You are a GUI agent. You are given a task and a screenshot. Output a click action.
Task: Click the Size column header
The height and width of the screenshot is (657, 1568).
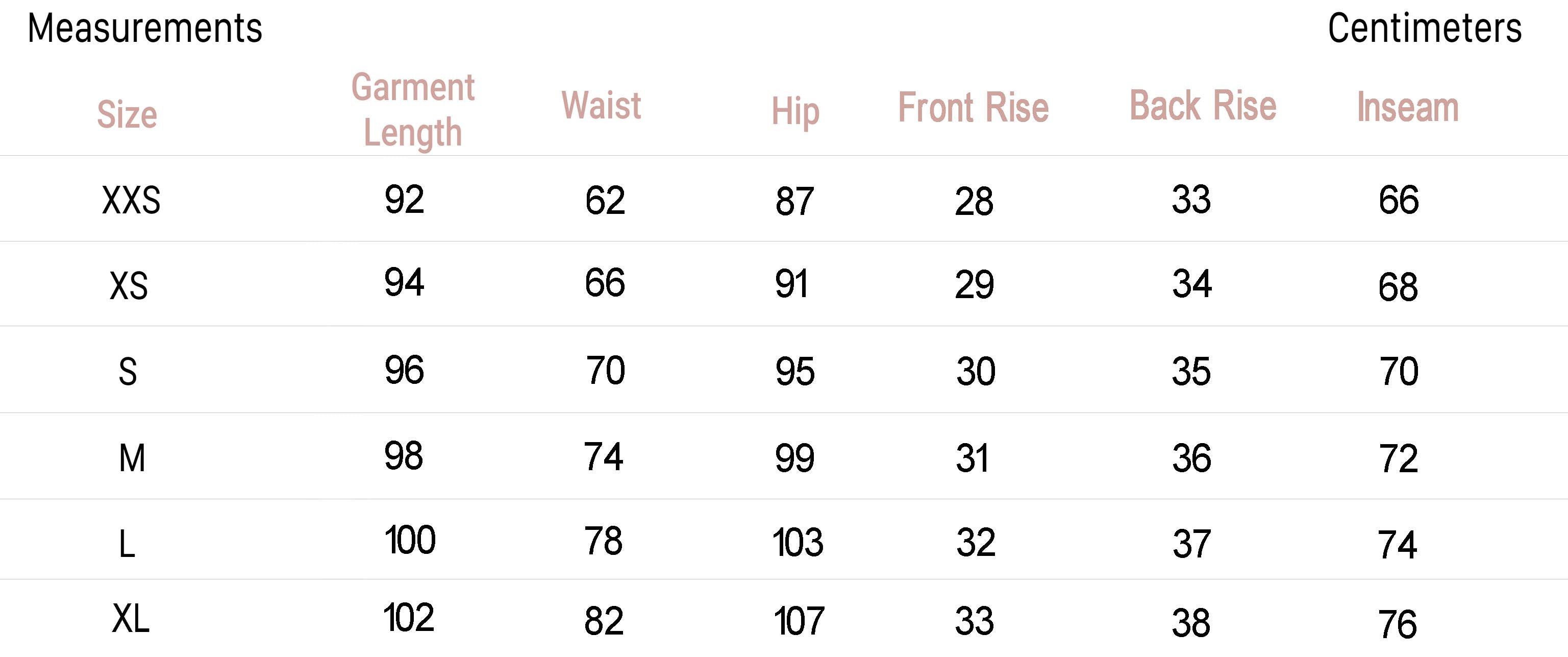(127, 114)
